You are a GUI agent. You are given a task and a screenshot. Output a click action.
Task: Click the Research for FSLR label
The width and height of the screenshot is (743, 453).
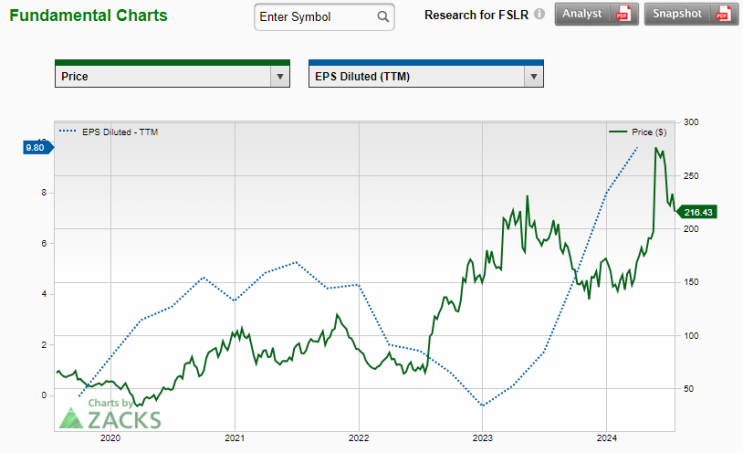[x=476, y=15]
